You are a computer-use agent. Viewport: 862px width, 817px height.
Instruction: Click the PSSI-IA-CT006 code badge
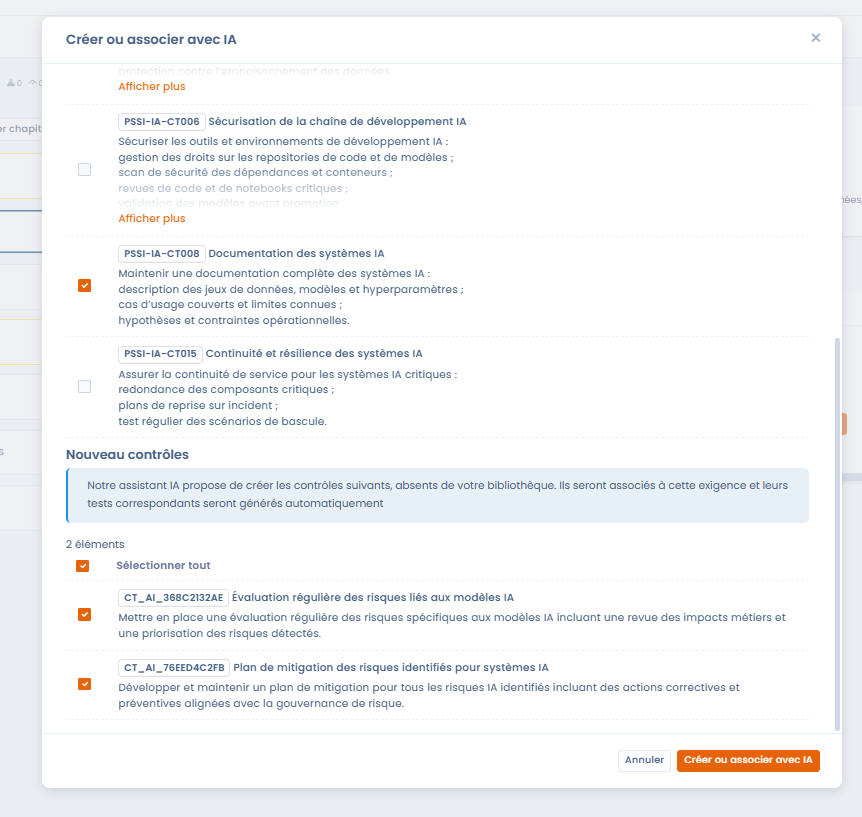(161, 122)
